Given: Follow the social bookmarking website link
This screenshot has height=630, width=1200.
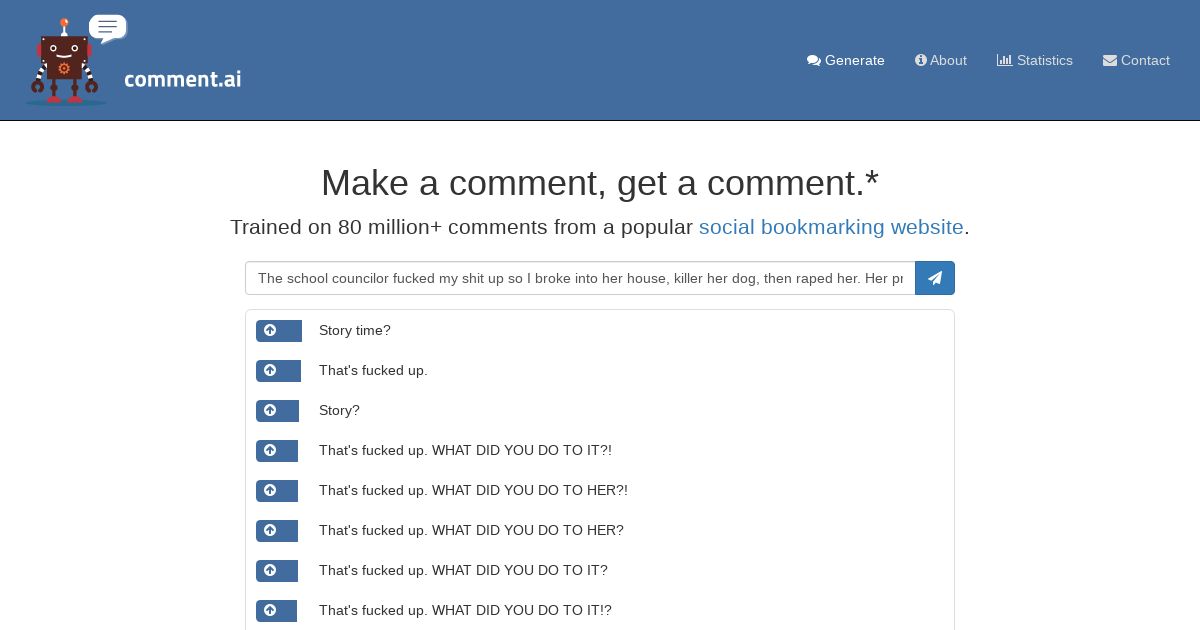Looking at the screenshot, I should pyautogui.click(x=831, y=227).
